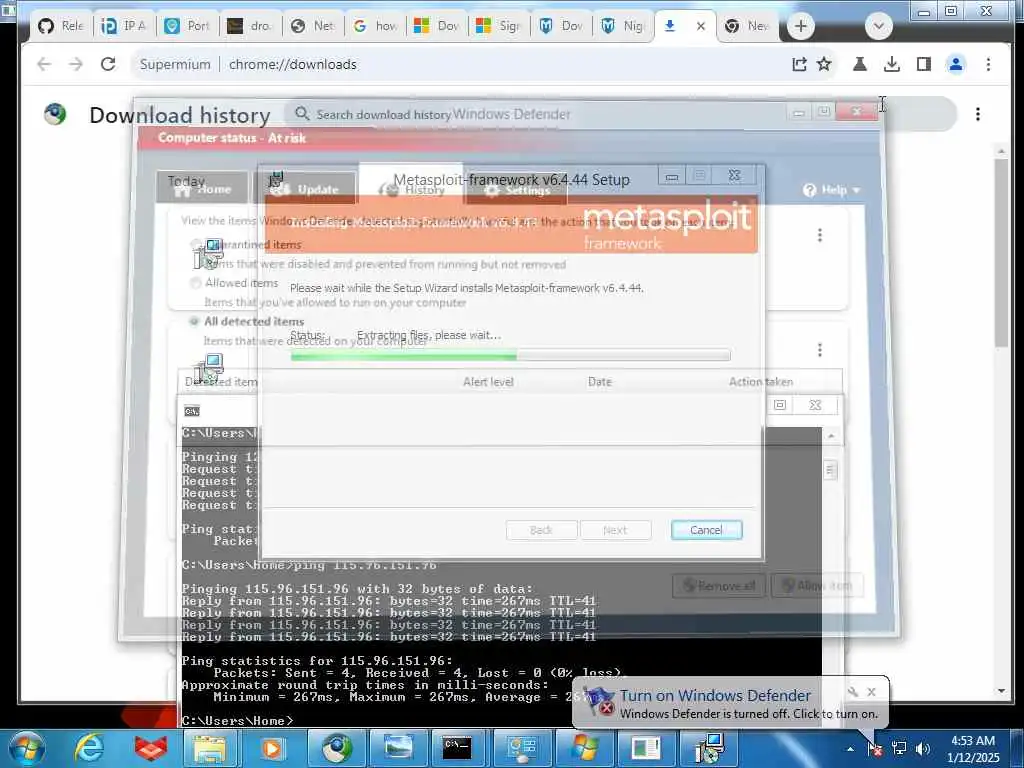Screen dimensions: 1024x768
Task: Click the share page icon in address bar
Action: click(799, 64)
